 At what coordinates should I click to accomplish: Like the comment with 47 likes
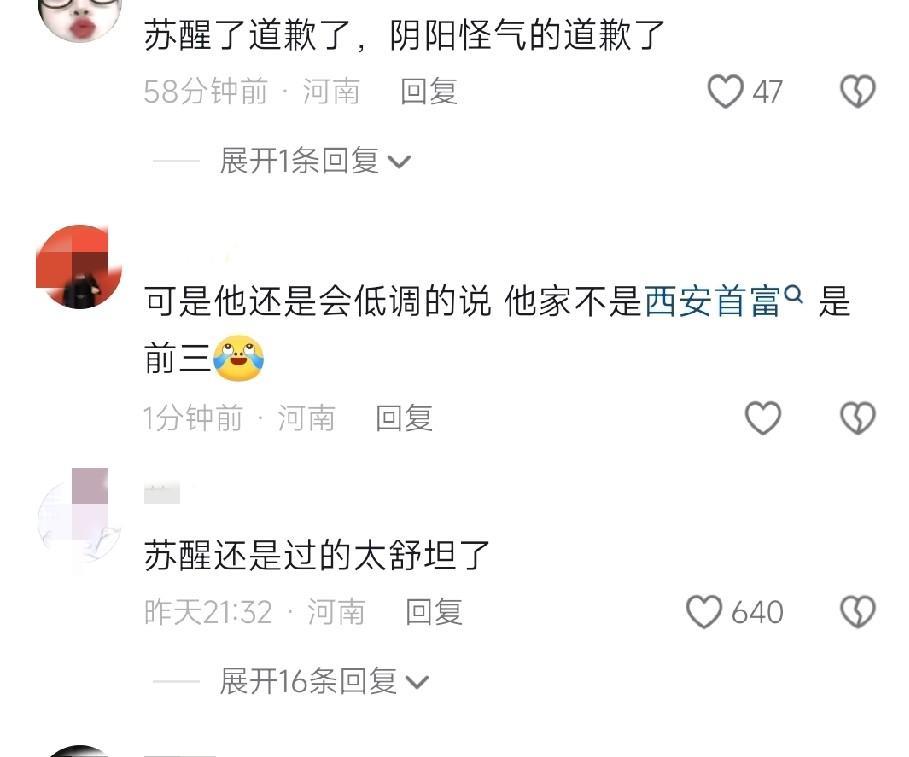[725, 92]
